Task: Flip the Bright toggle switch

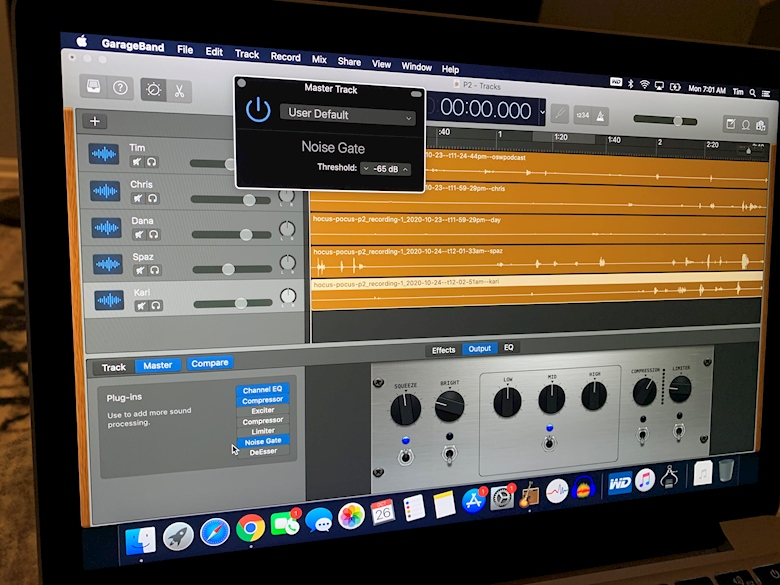Action: tap(449, 453)
